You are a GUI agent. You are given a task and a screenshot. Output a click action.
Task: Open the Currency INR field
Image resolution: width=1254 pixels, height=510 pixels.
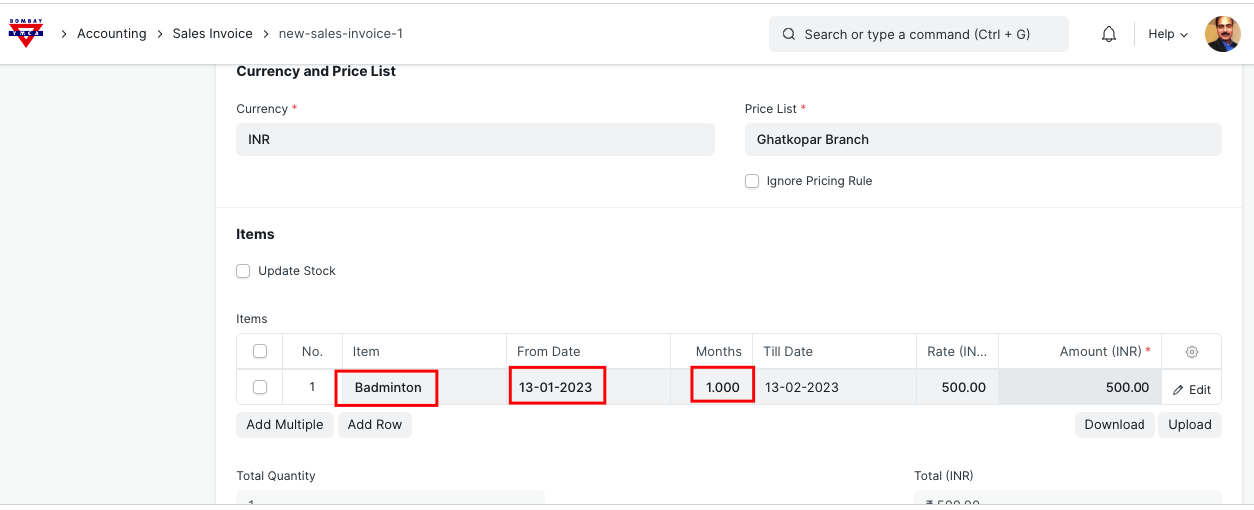click(x=475, y=140)
